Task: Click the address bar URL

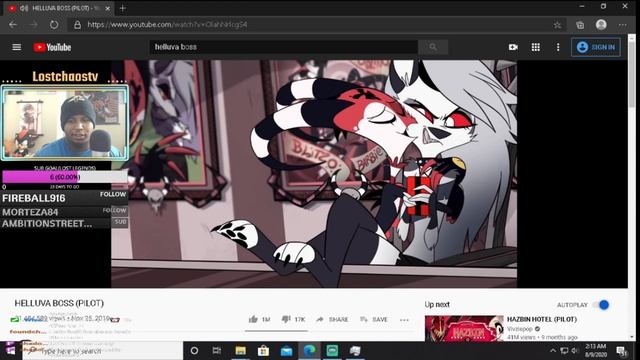Action: (x=167, y=25)
